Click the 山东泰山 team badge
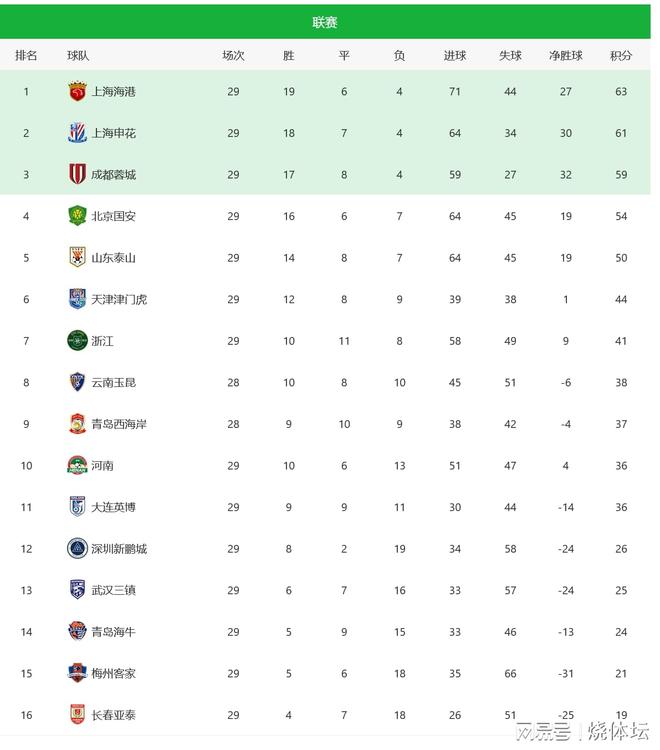Screen dimensions: 660x750 [77, 257]
